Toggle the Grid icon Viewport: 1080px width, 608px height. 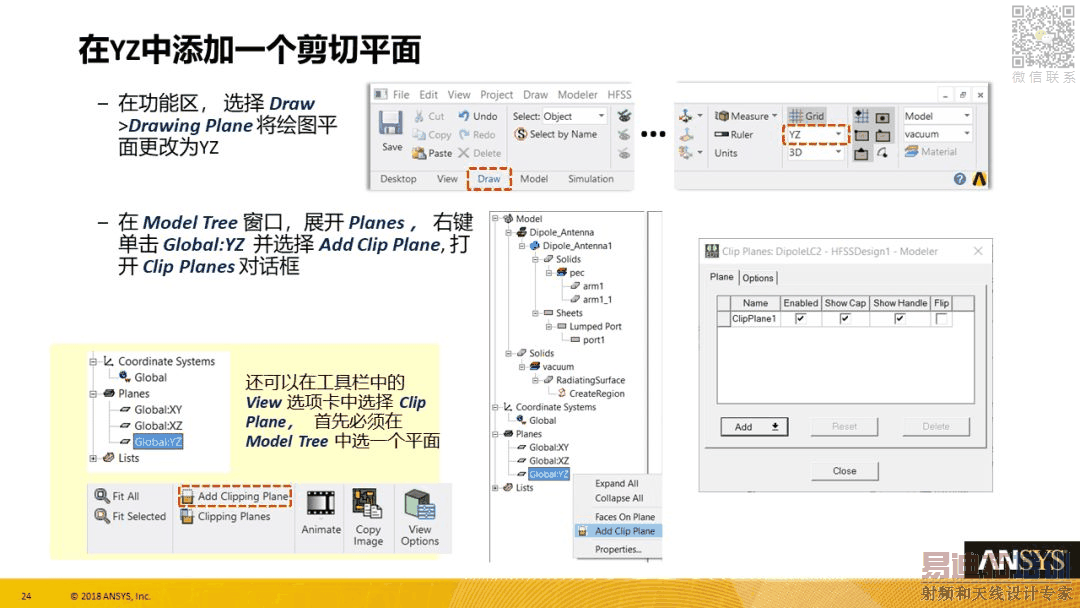[796, 116]
